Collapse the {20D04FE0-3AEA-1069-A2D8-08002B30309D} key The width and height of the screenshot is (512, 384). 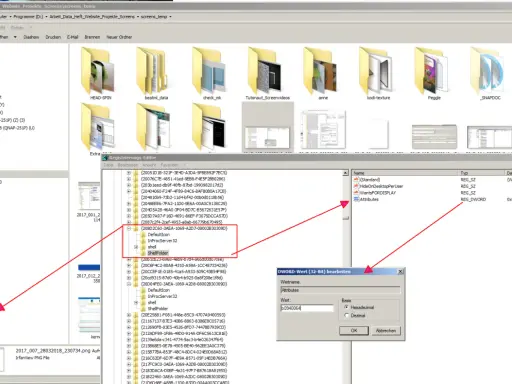(129, 284)
